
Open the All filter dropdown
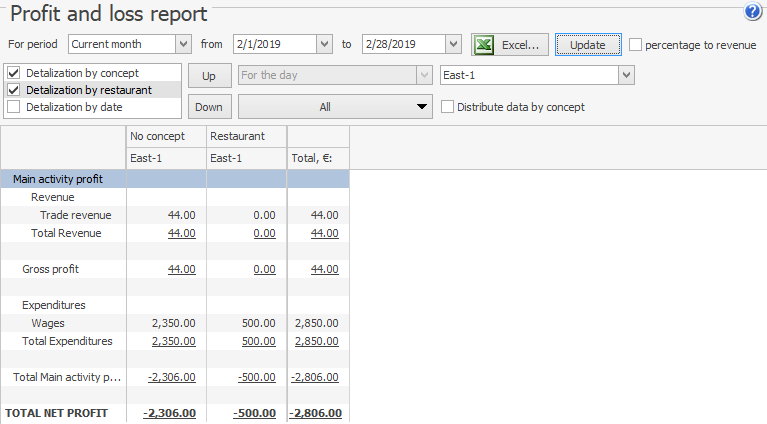421,107
